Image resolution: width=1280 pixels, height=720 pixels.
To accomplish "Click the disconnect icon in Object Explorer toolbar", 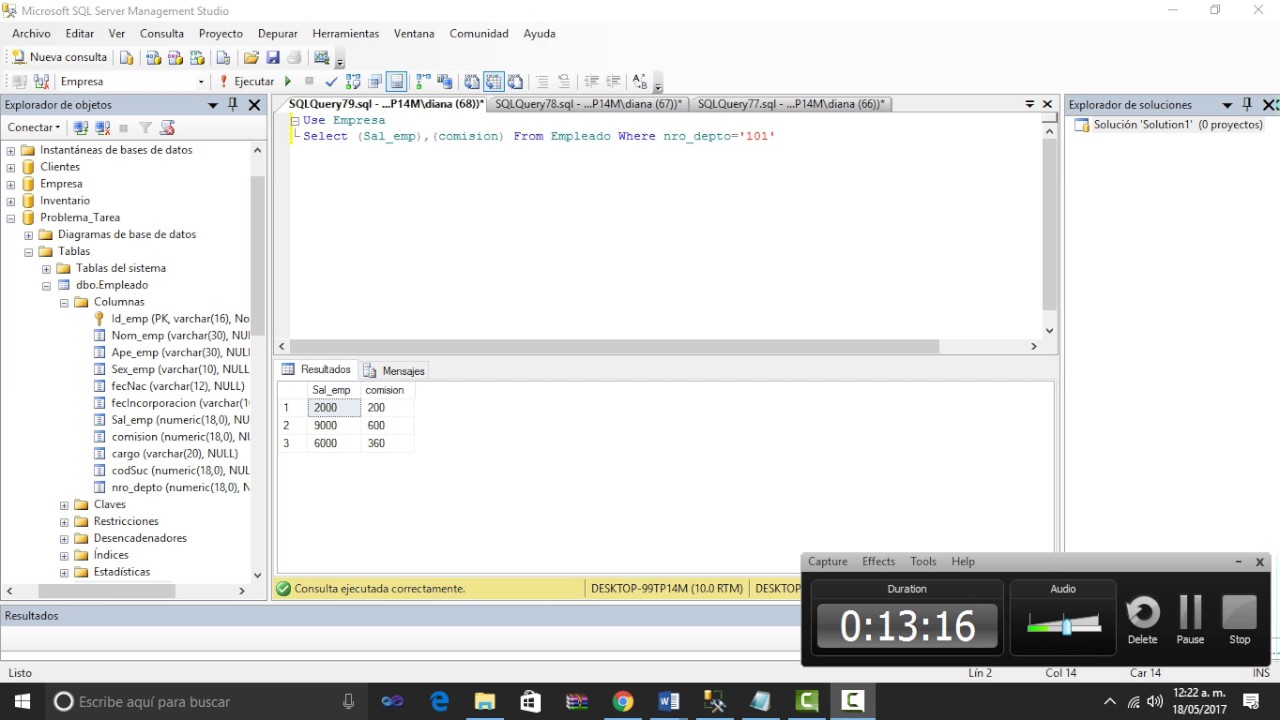I will coord(103,127).
